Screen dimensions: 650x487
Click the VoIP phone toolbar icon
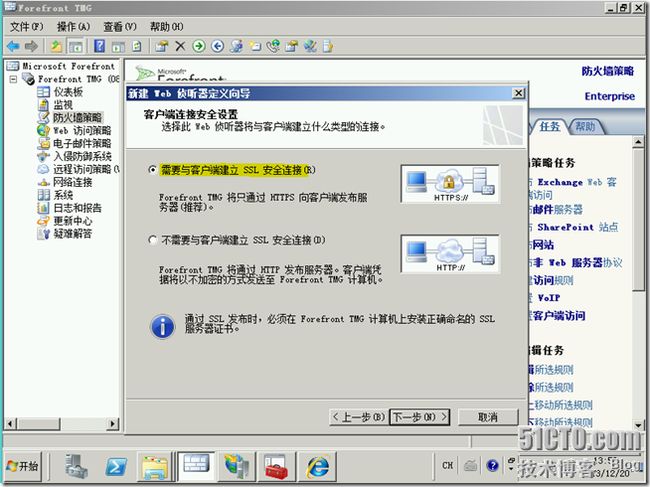point(273,46)
